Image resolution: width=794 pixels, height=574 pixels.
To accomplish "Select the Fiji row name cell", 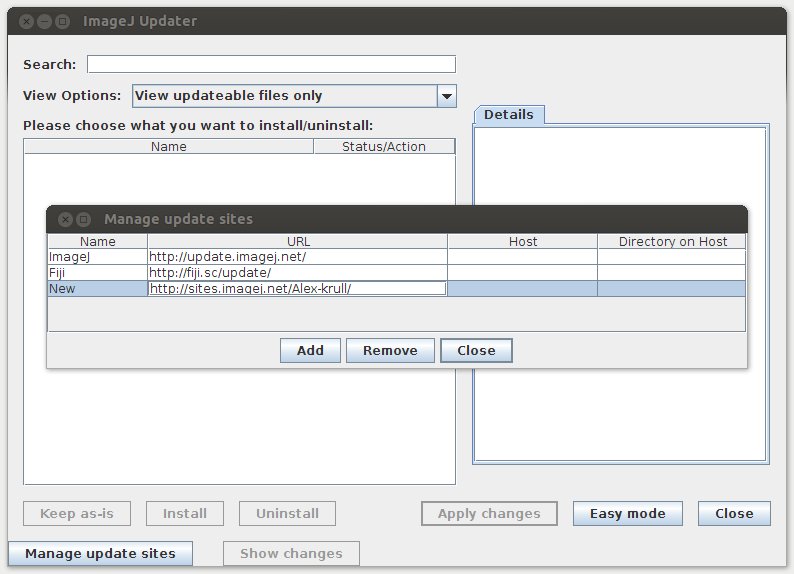I will (x=97, y=273).
